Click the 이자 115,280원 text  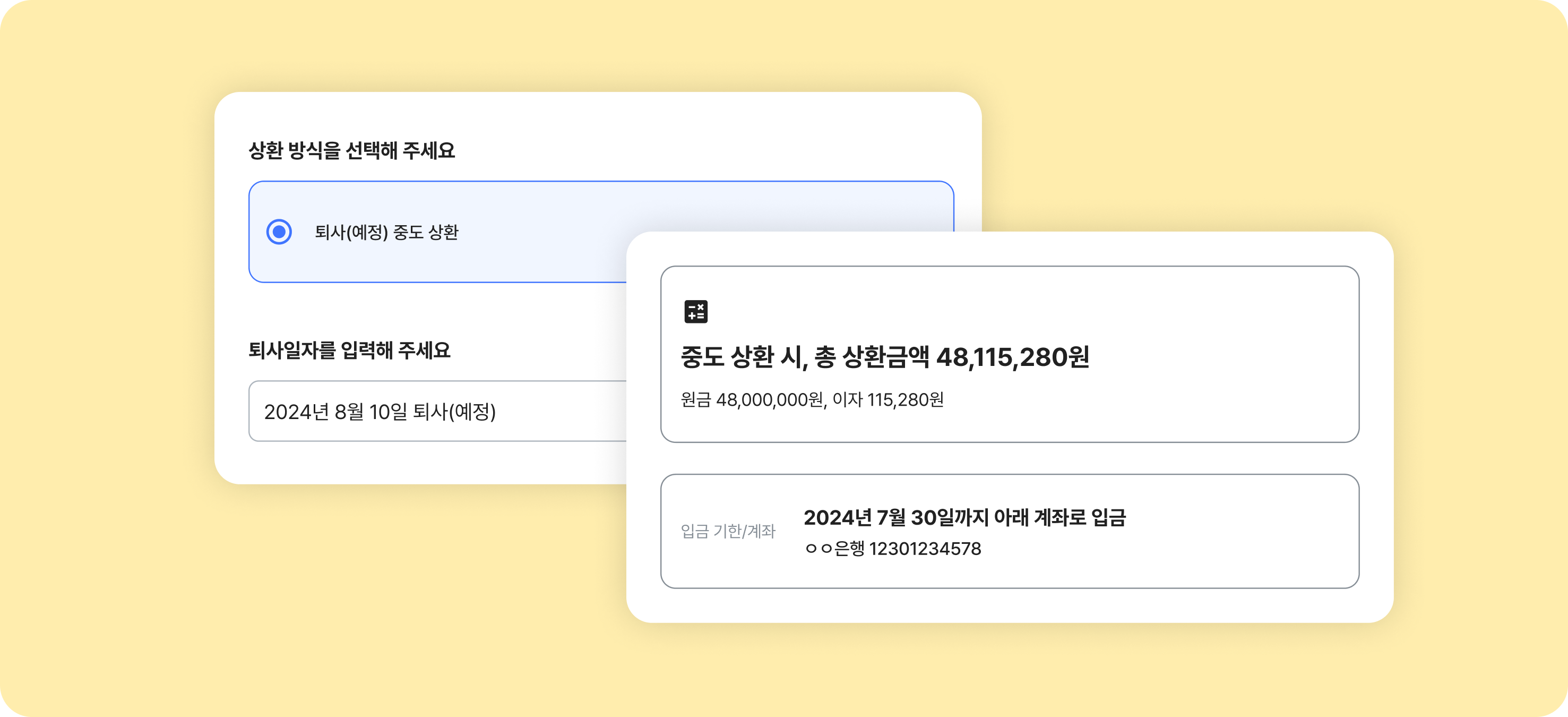coord(888,399)
